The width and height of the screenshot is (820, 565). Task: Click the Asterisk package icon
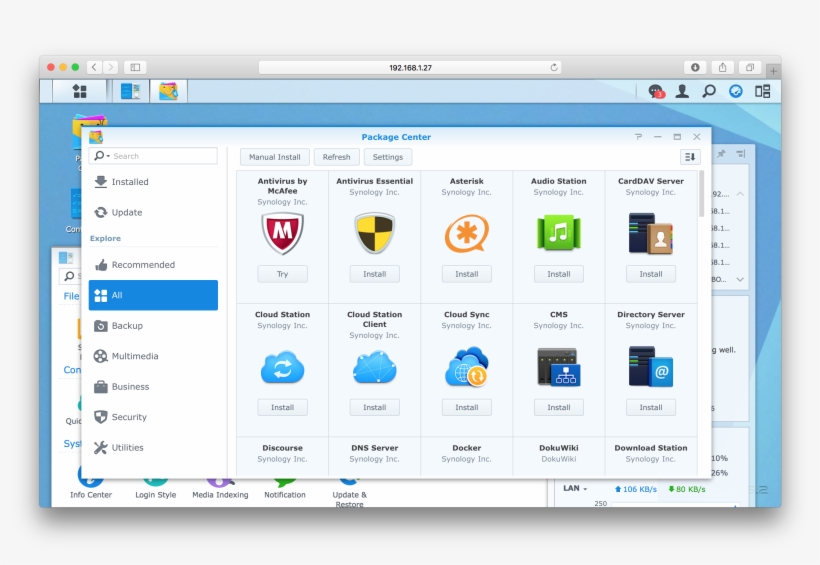click(x=466, y=233)
